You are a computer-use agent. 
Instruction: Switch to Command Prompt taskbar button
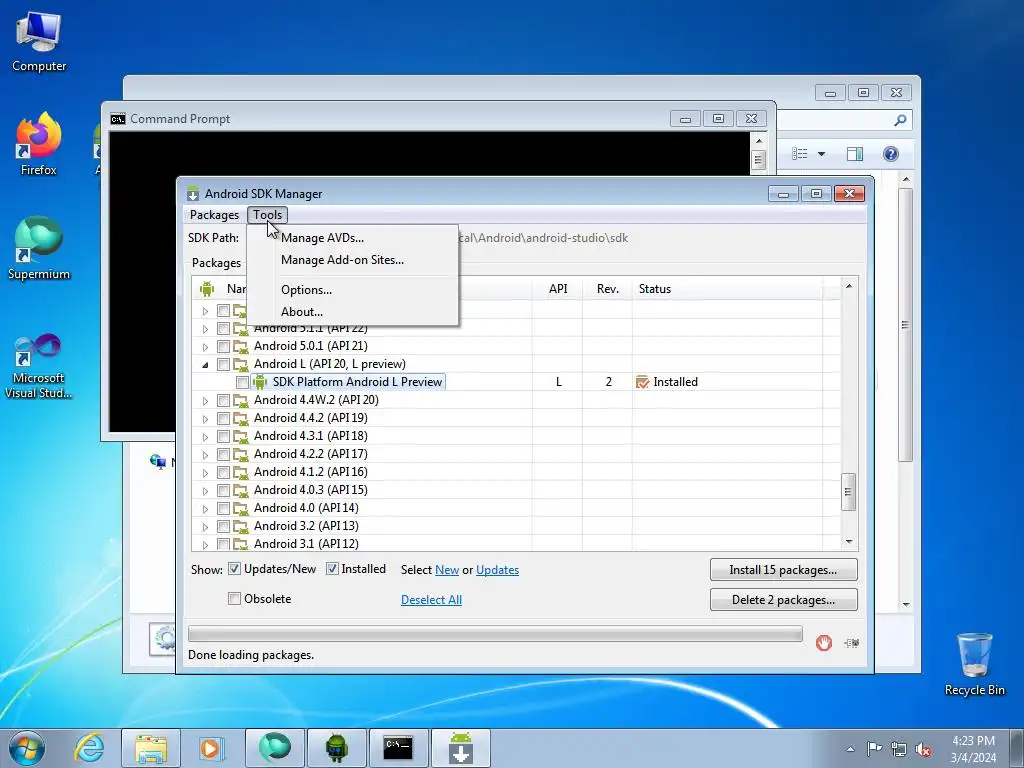(x=398, y=748)
